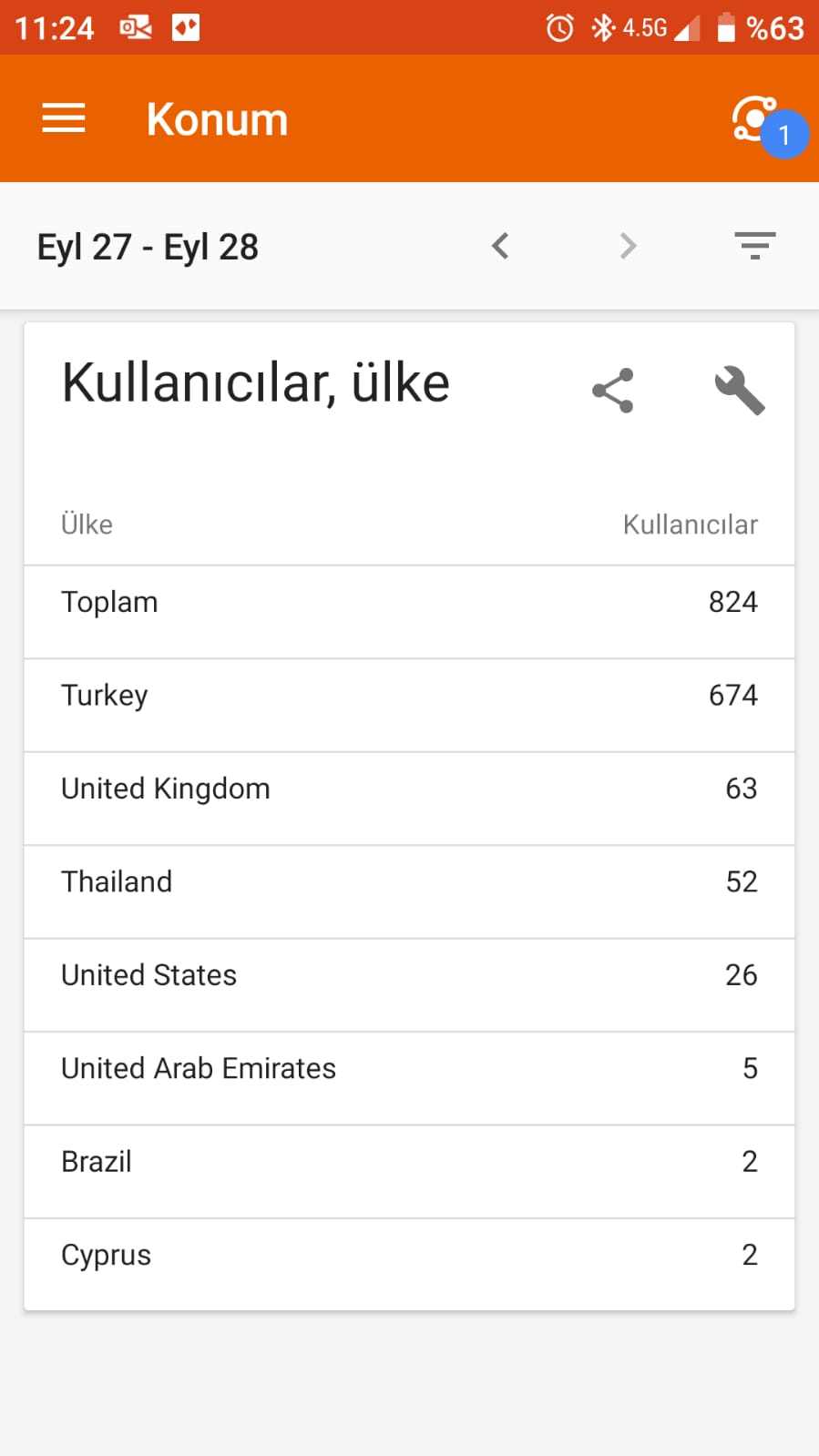Open the Eyl 27 - Eyl 28 date selector
The image size is (819, 1456).
[x=148, y=247]
